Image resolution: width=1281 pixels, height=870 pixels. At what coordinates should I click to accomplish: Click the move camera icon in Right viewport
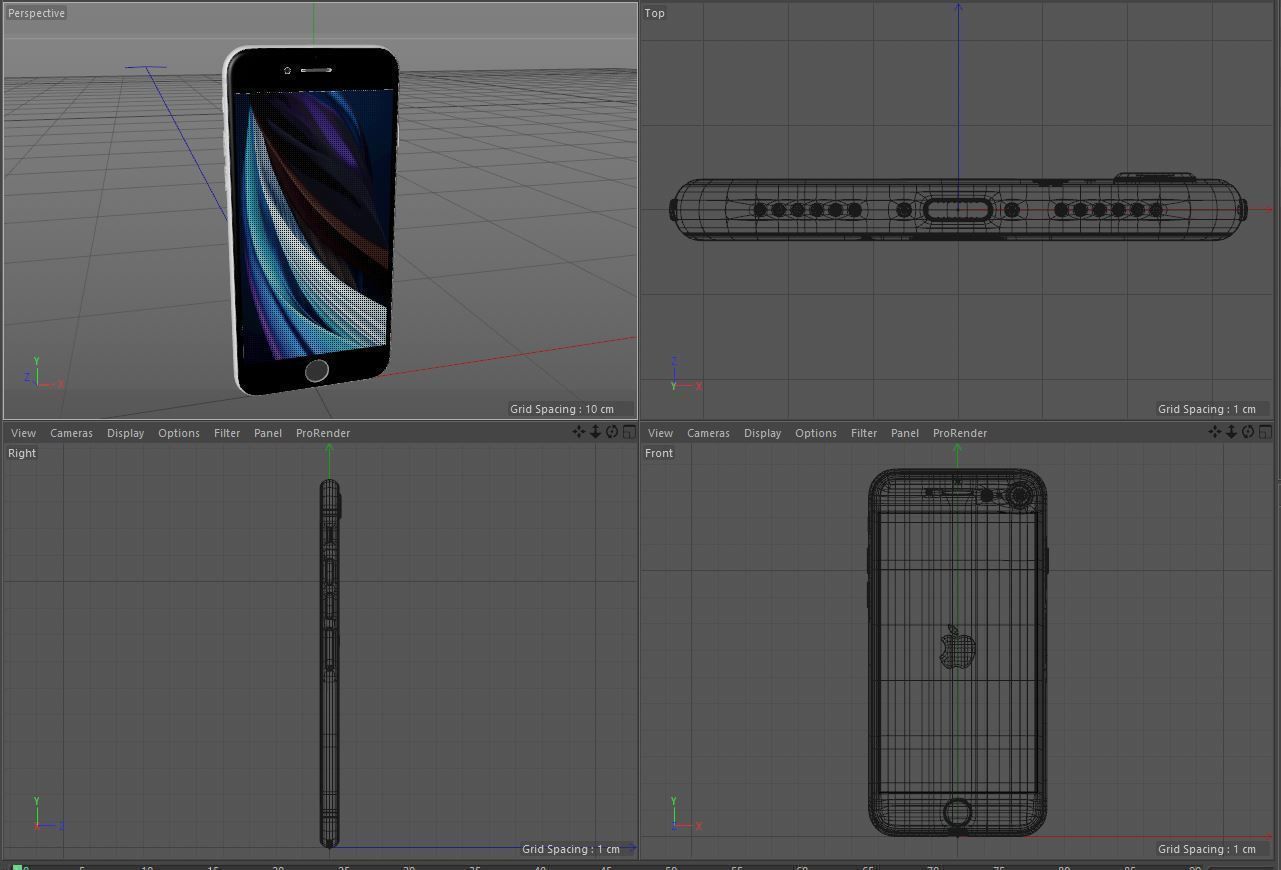point(578,432)
